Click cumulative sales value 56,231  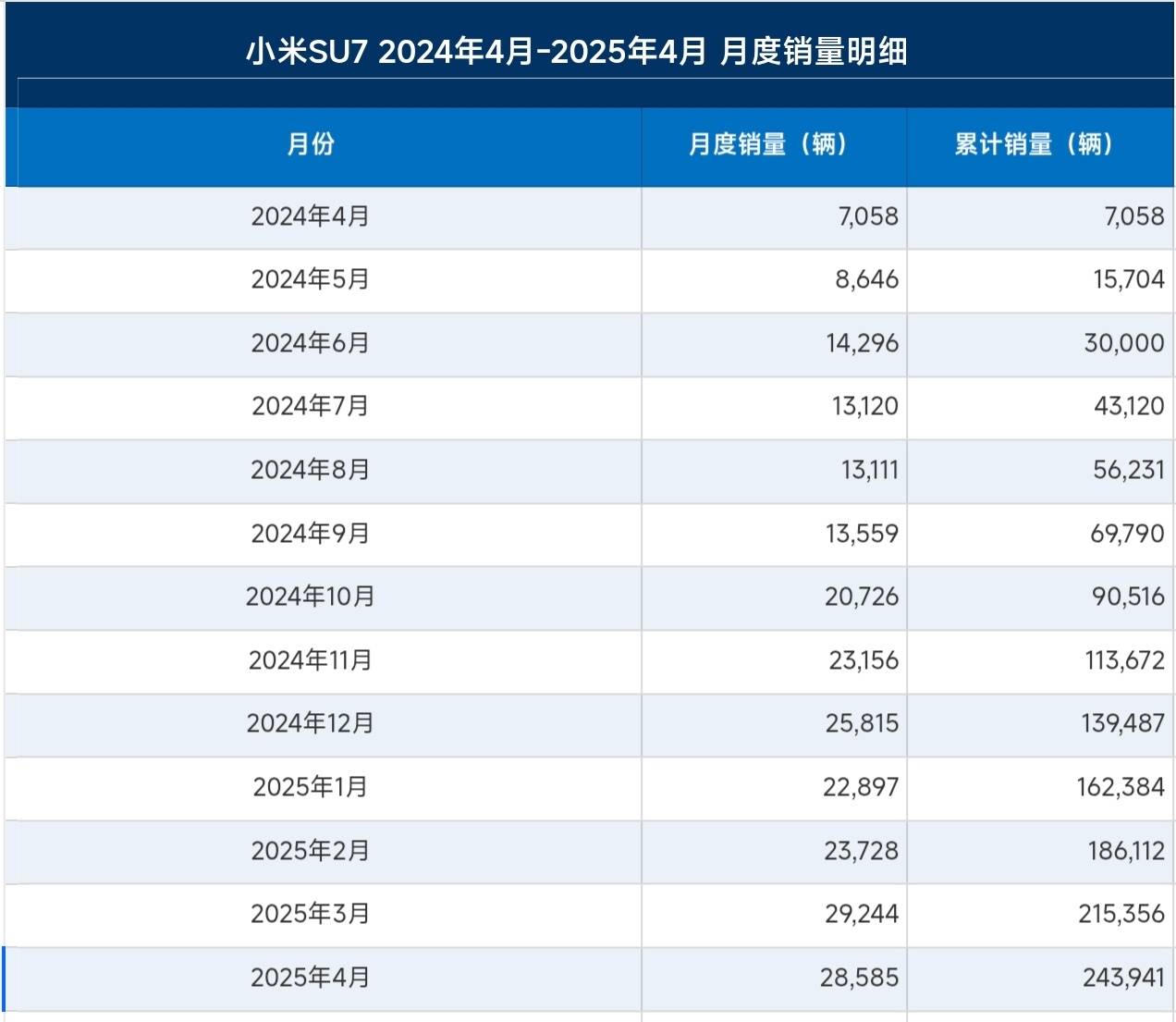(x=1129, y=470)
